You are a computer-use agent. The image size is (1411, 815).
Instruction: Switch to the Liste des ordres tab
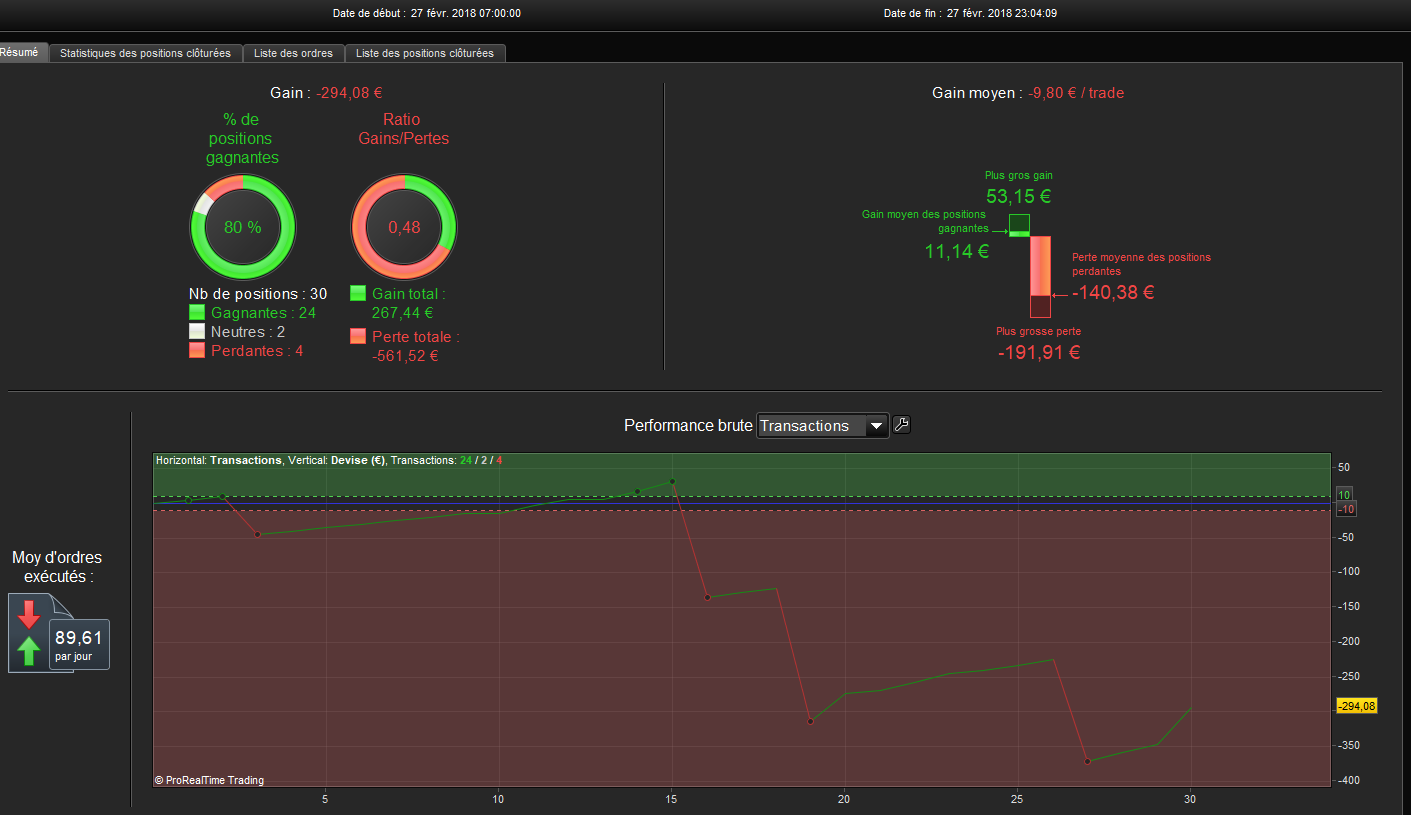294,53
